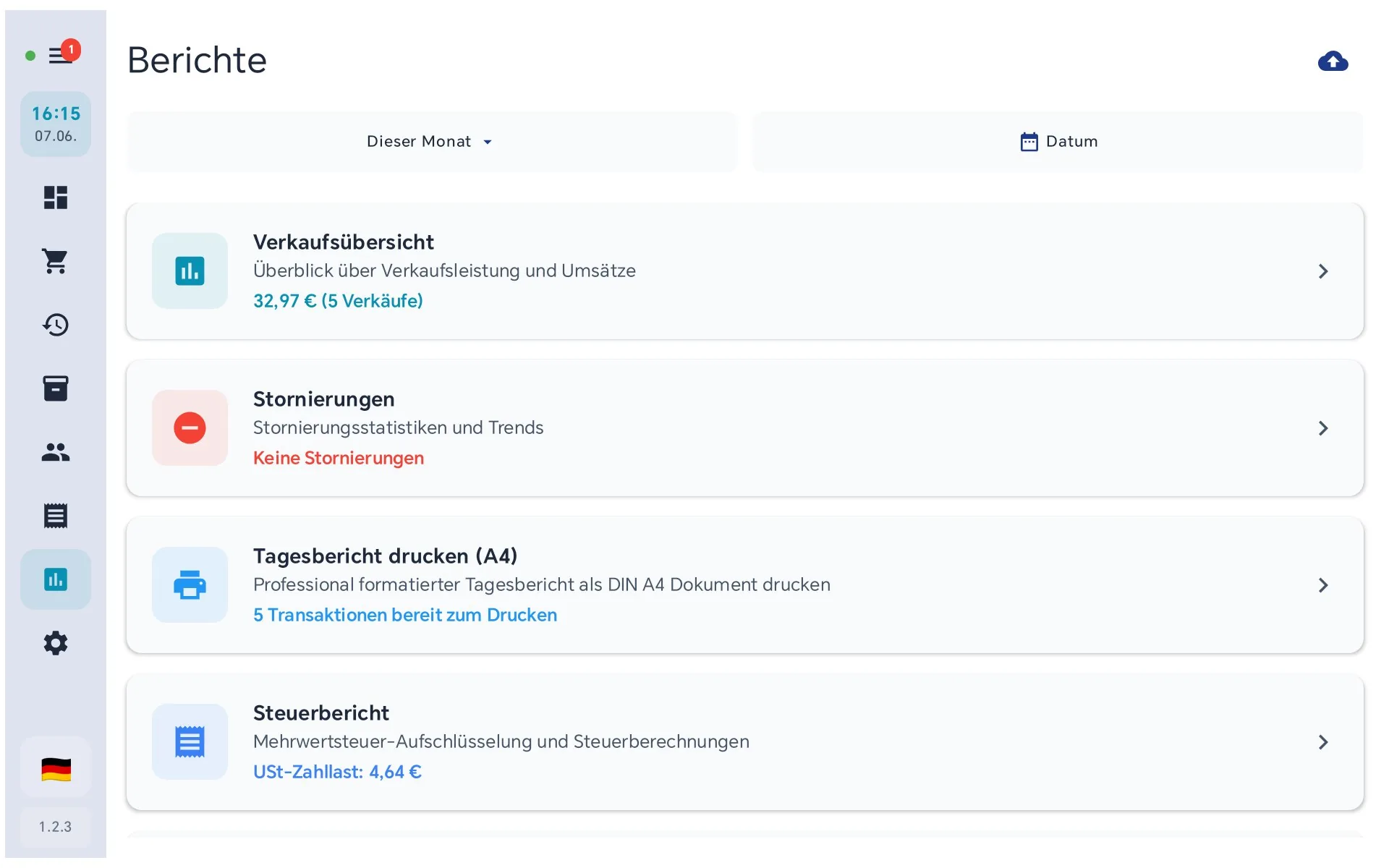Expand Tagesbericht drucken using its chevron
This screenshot has width=1389, height=868.
pos(1323,585)
